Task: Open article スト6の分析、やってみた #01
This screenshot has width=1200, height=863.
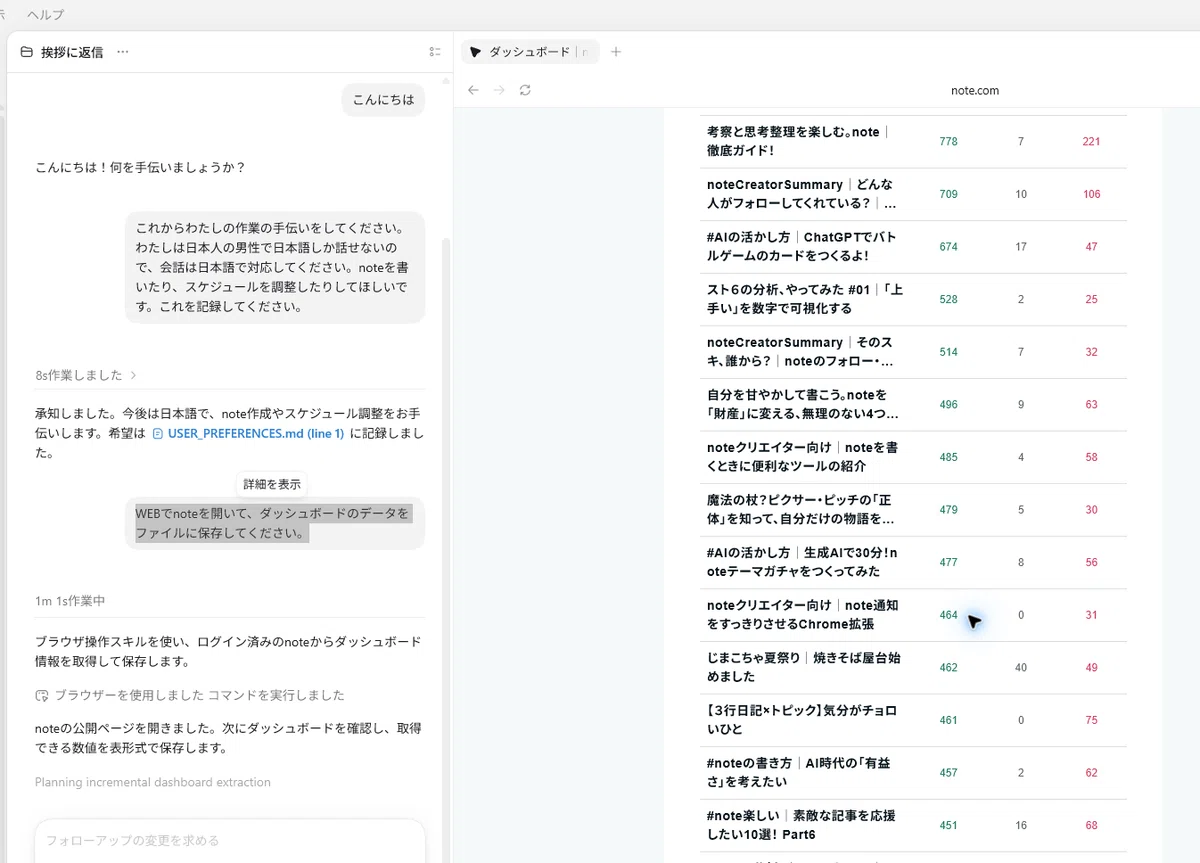Action: 805,299
